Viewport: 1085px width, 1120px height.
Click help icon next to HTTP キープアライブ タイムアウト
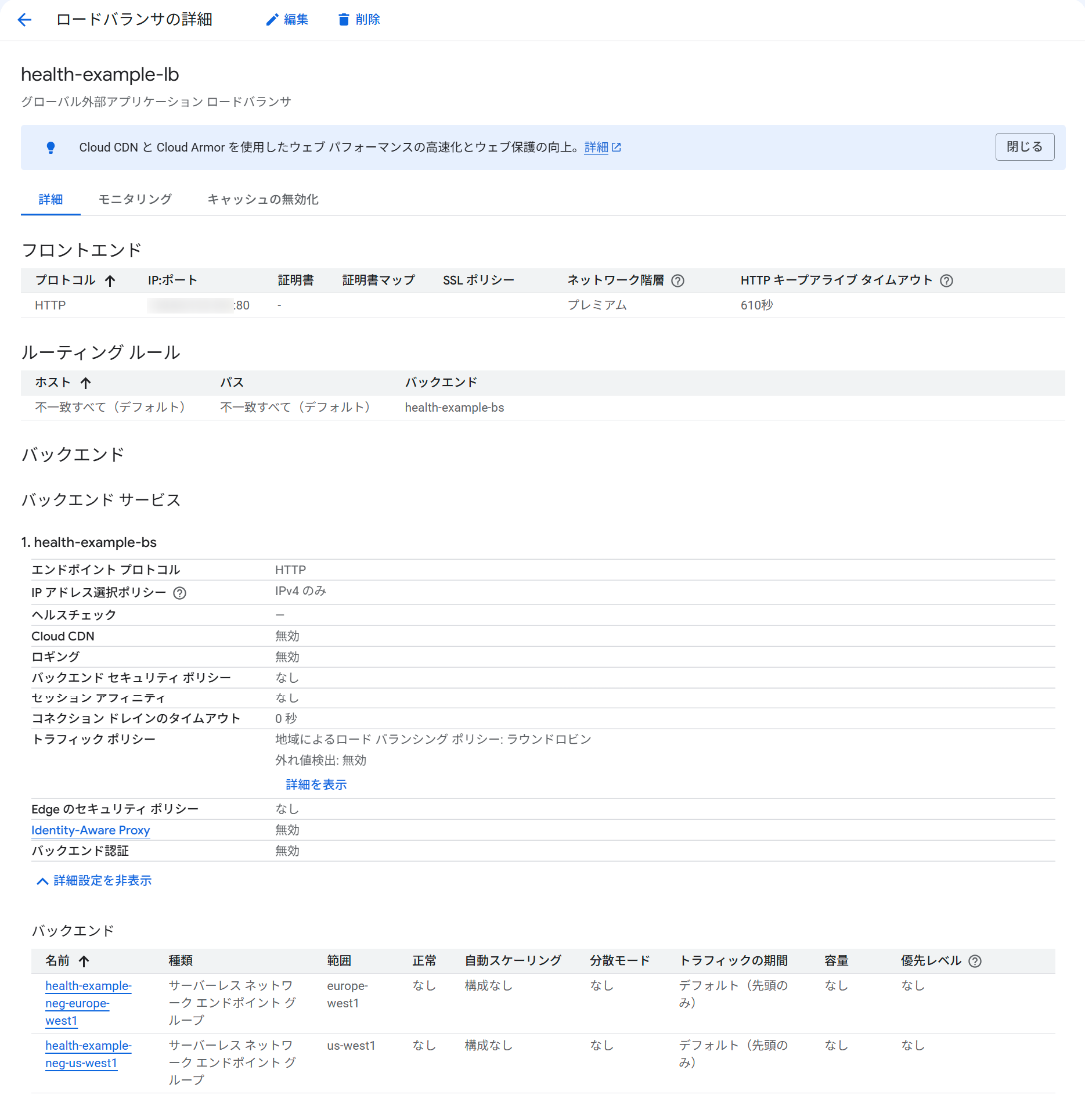[946, 281]
